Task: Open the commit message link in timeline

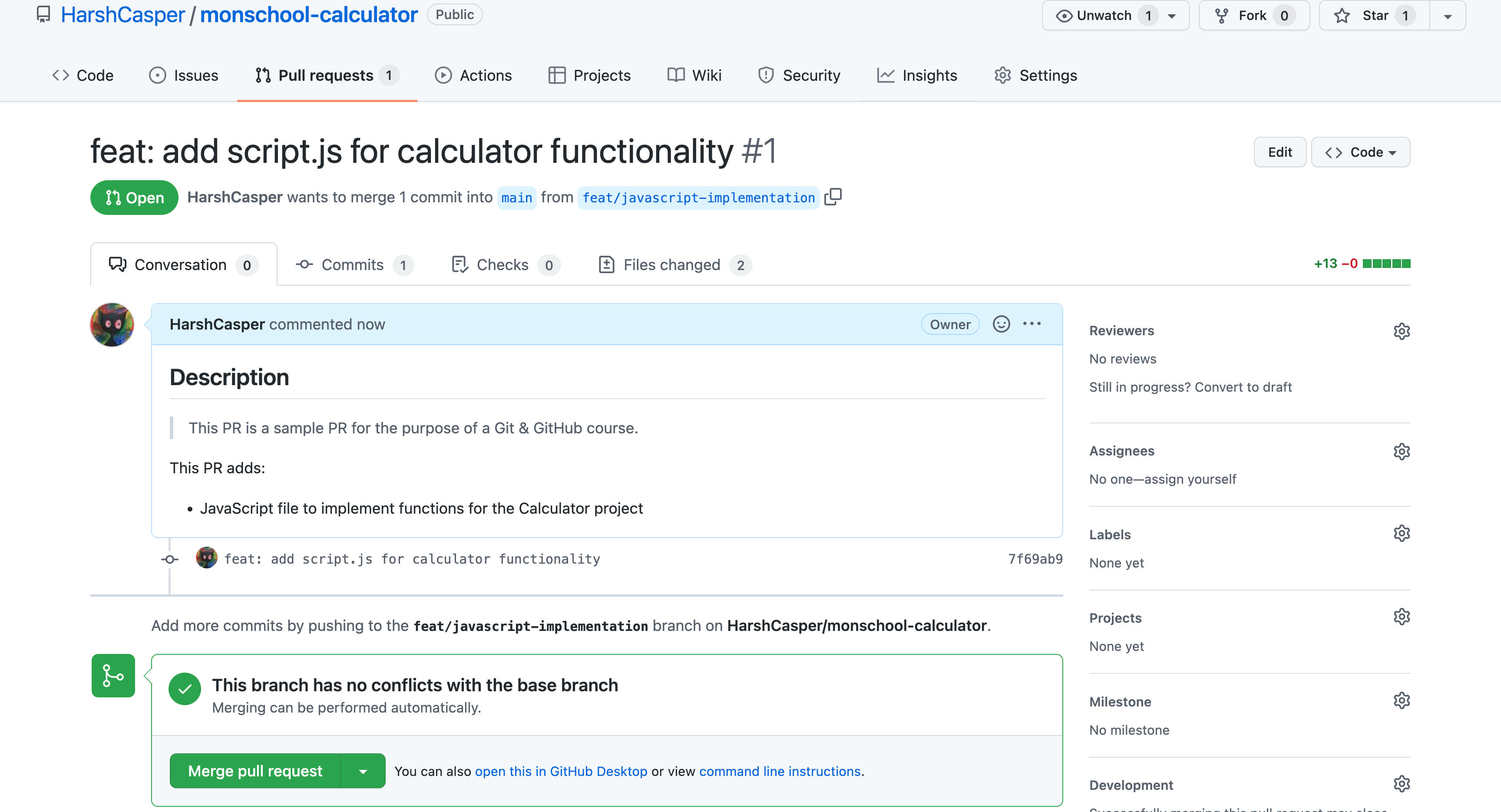Action: pos(412,558)
